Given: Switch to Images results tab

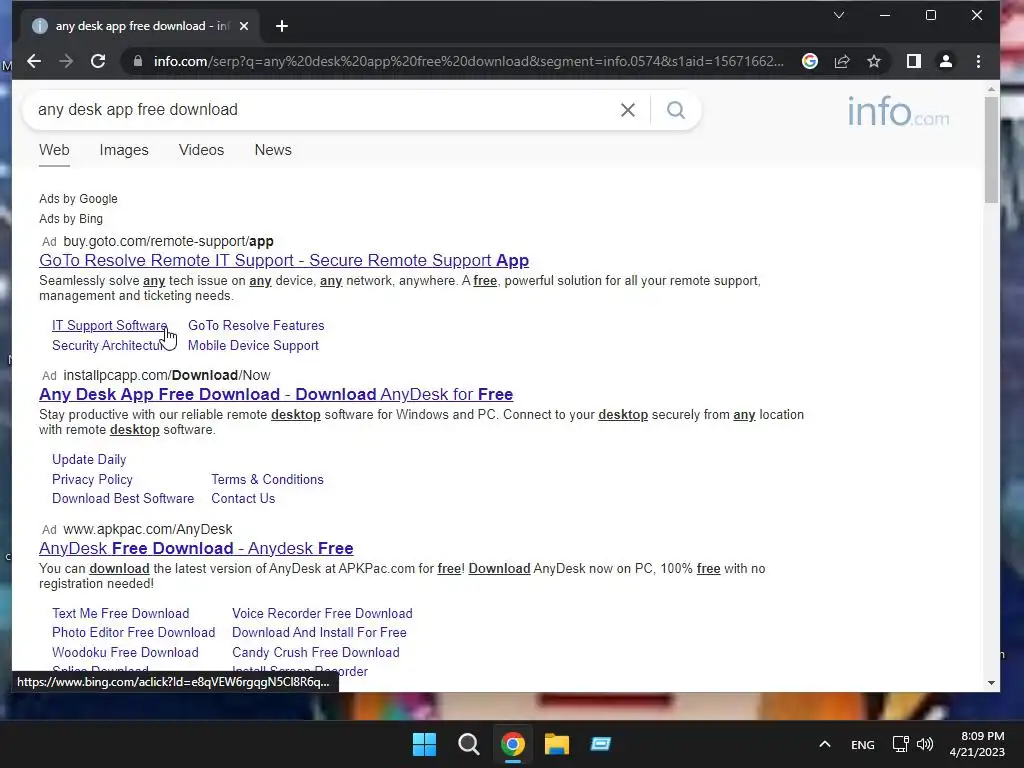Looking at the screenshot, I should [x=124, y=150].
